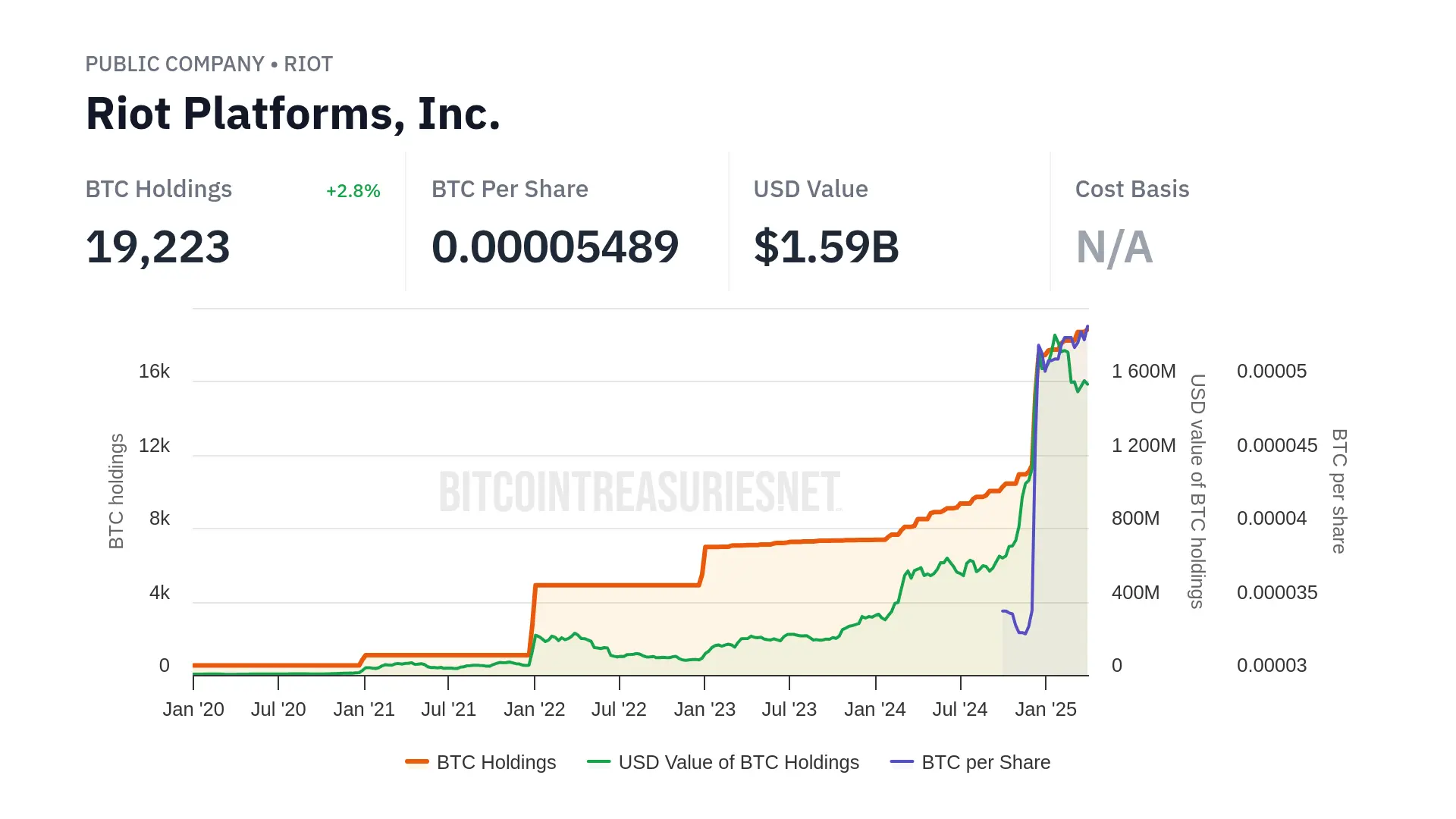
Task: Click the +2.8% change indicator
Action: pos(353,191)
